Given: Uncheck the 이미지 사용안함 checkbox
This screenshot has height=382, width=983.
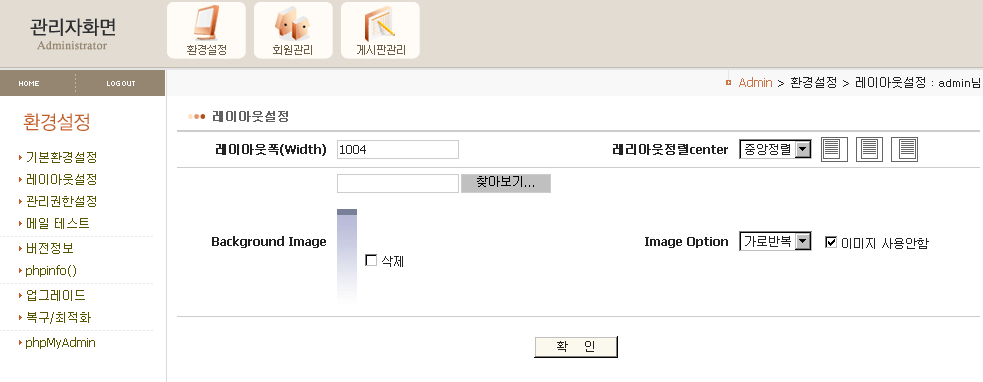Looking at the screenshot, I should point(831,242).
